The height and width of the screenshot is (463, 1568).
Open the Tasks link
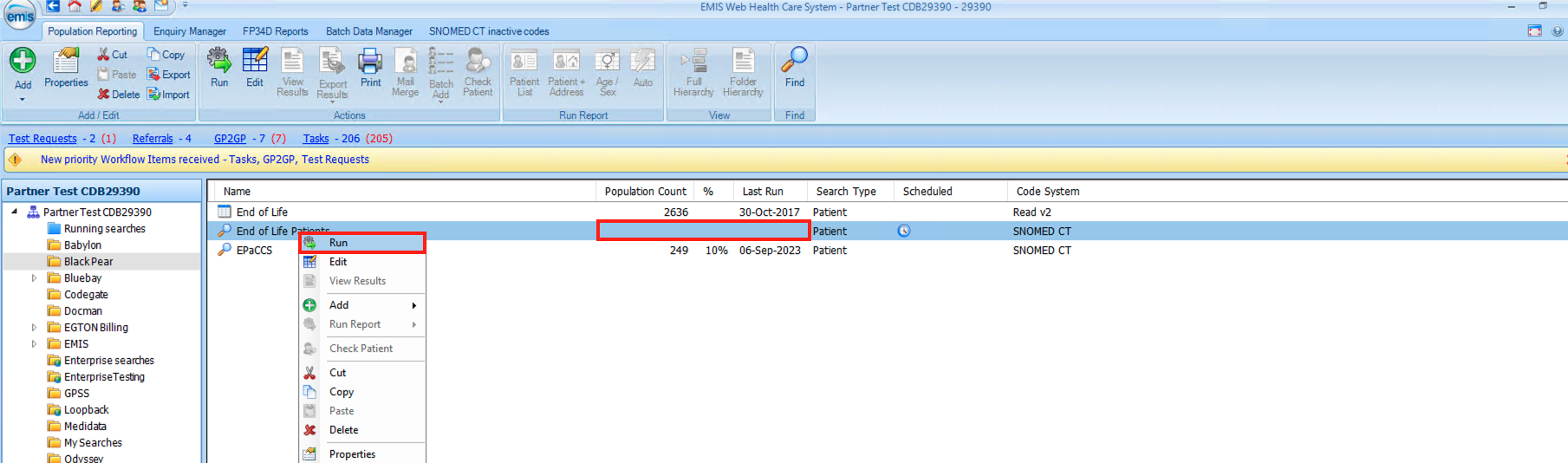316,139
